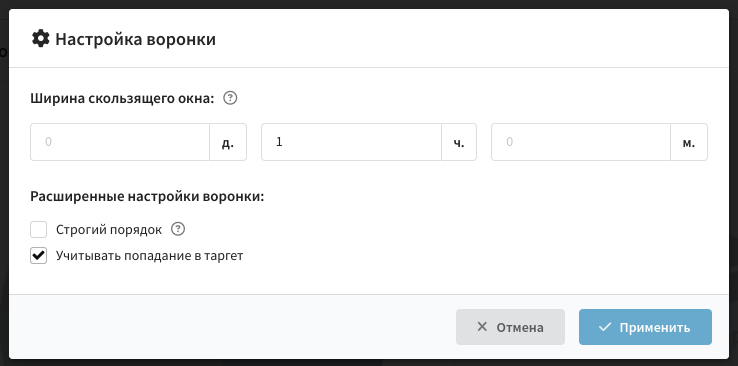Click the X icon inside Отмена button
The height and width of the screenshot is (366, 738).
tap(481, 326)
